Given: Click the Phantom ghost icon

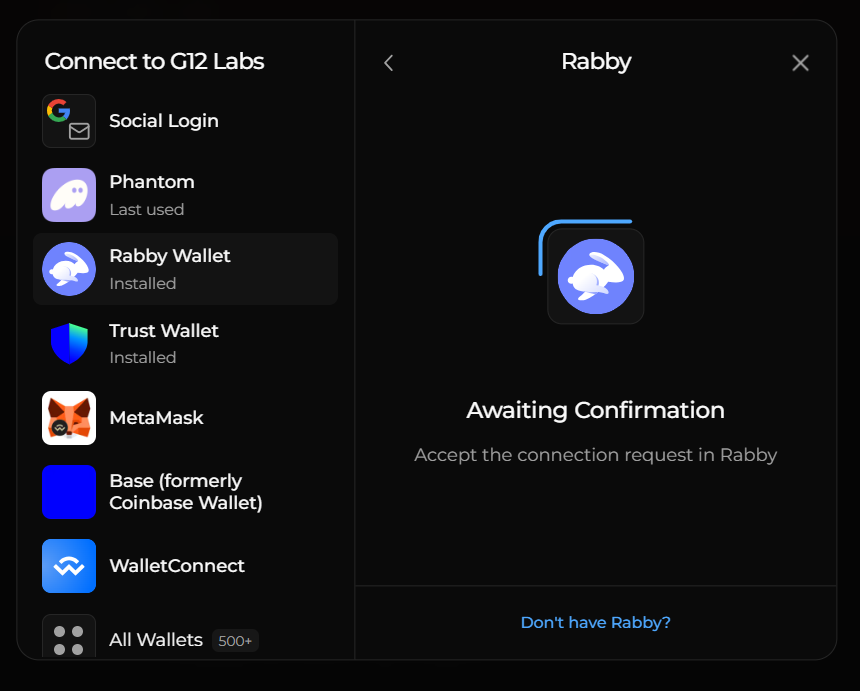Looking at the screenshot, I should 69,195.
